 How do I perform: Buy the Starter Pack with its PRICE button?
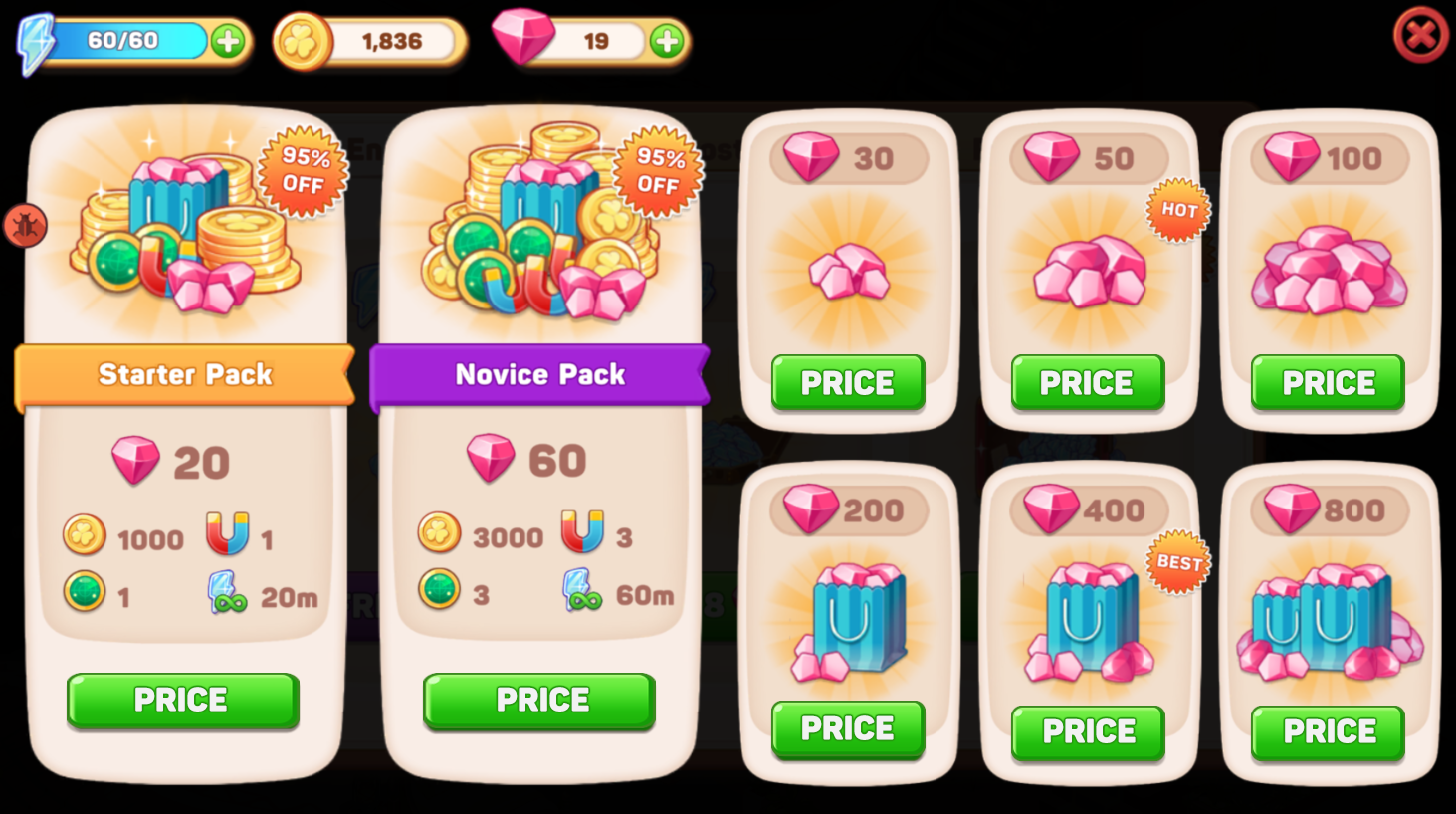click(182, 701)
